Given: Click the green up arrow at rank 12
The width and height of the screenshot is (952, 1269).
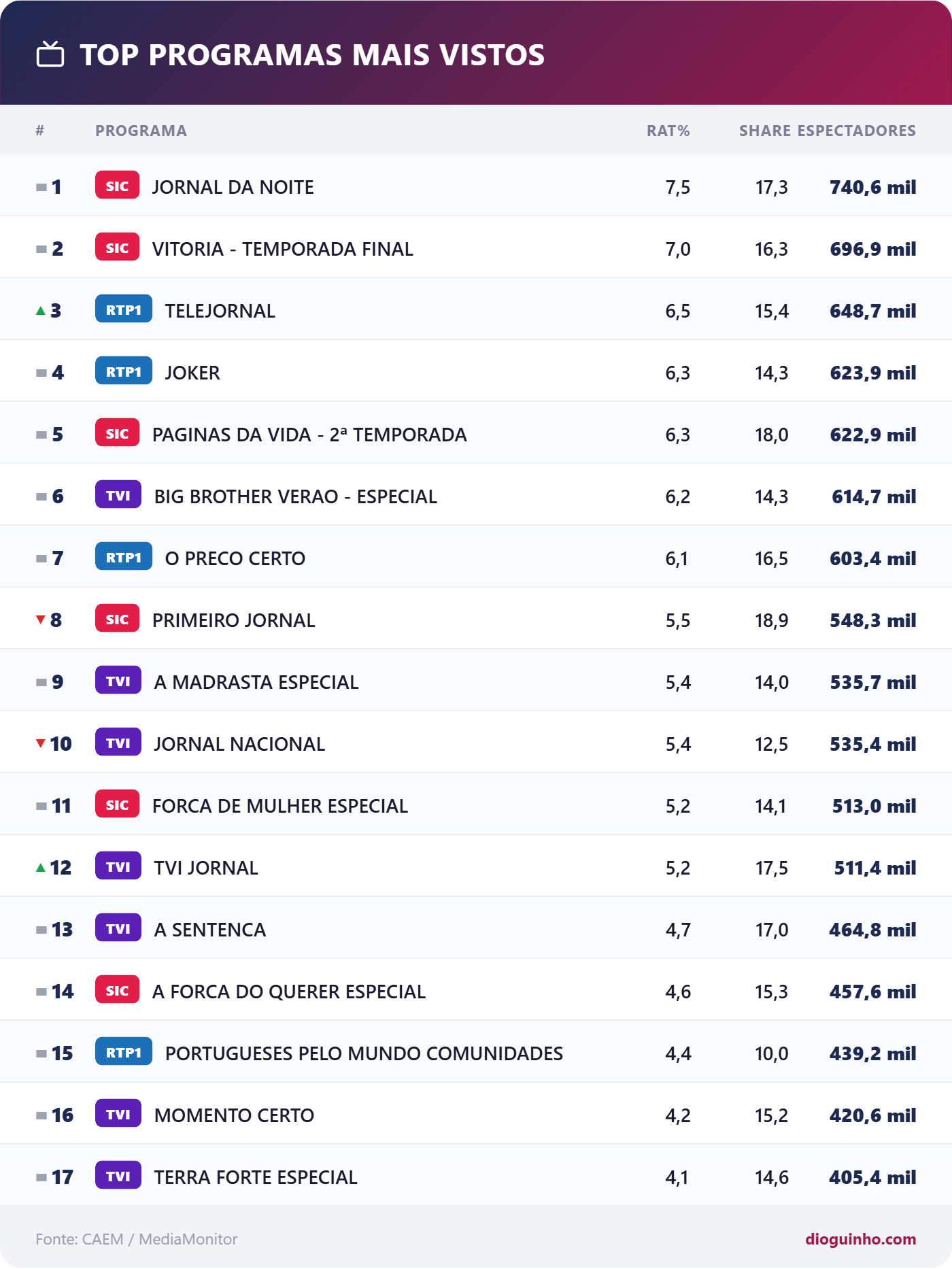Looking at the screenshot, I should [41, 868].
